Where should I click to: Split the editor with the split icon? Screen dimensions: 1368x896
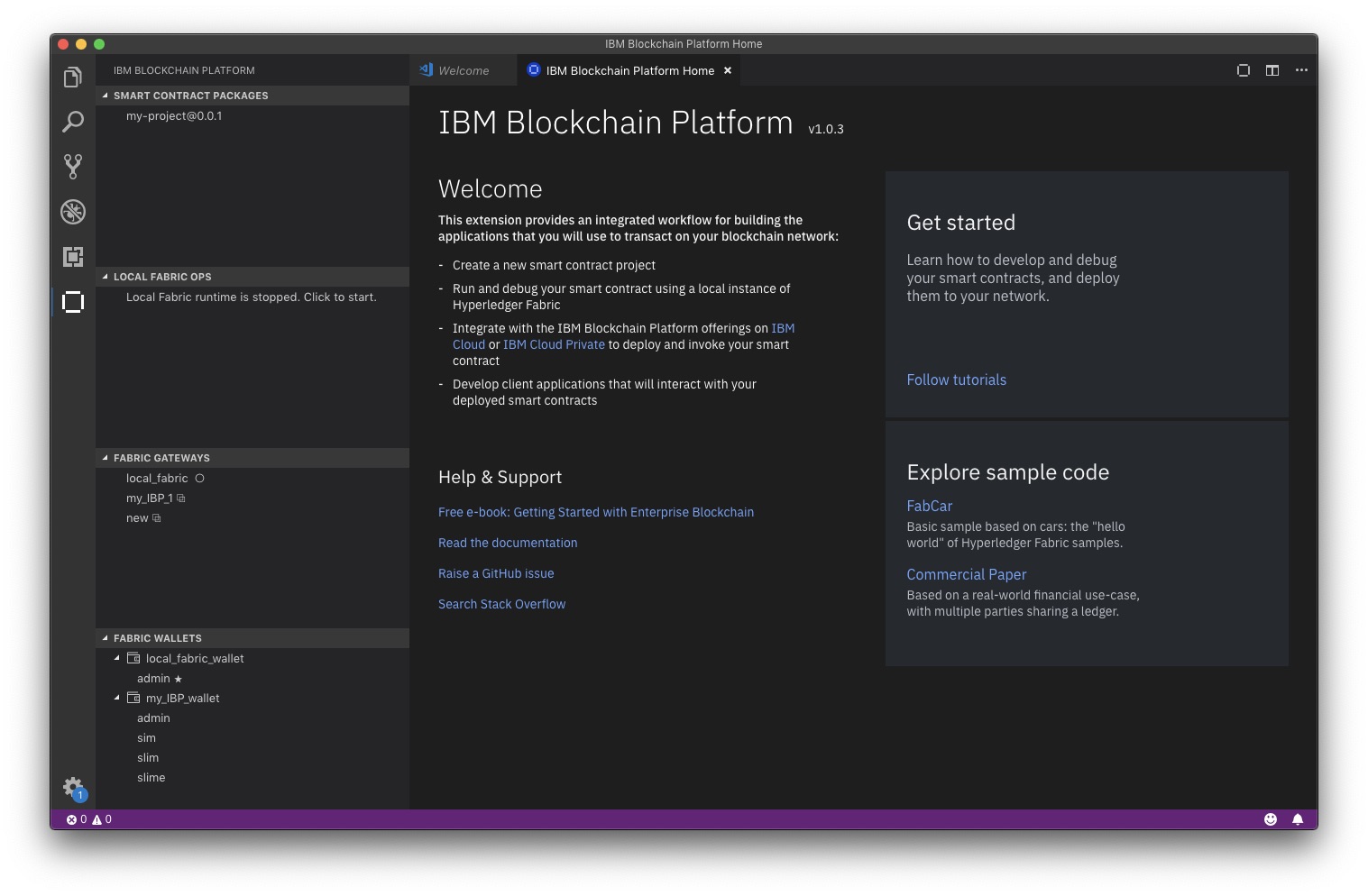coord(1272,70)
